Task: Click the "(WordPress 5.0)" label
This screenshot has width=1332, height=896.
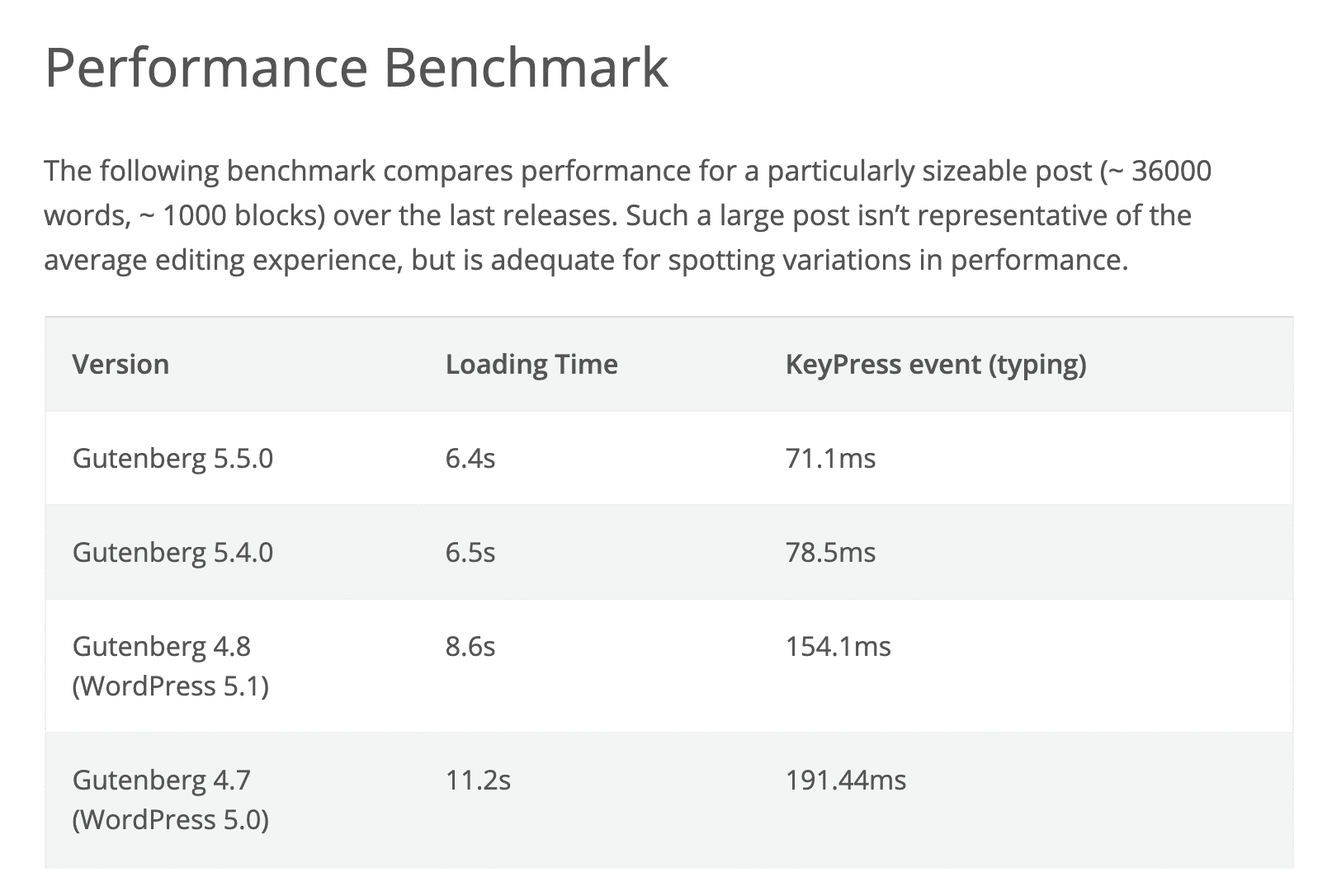Action: point(171,819)
